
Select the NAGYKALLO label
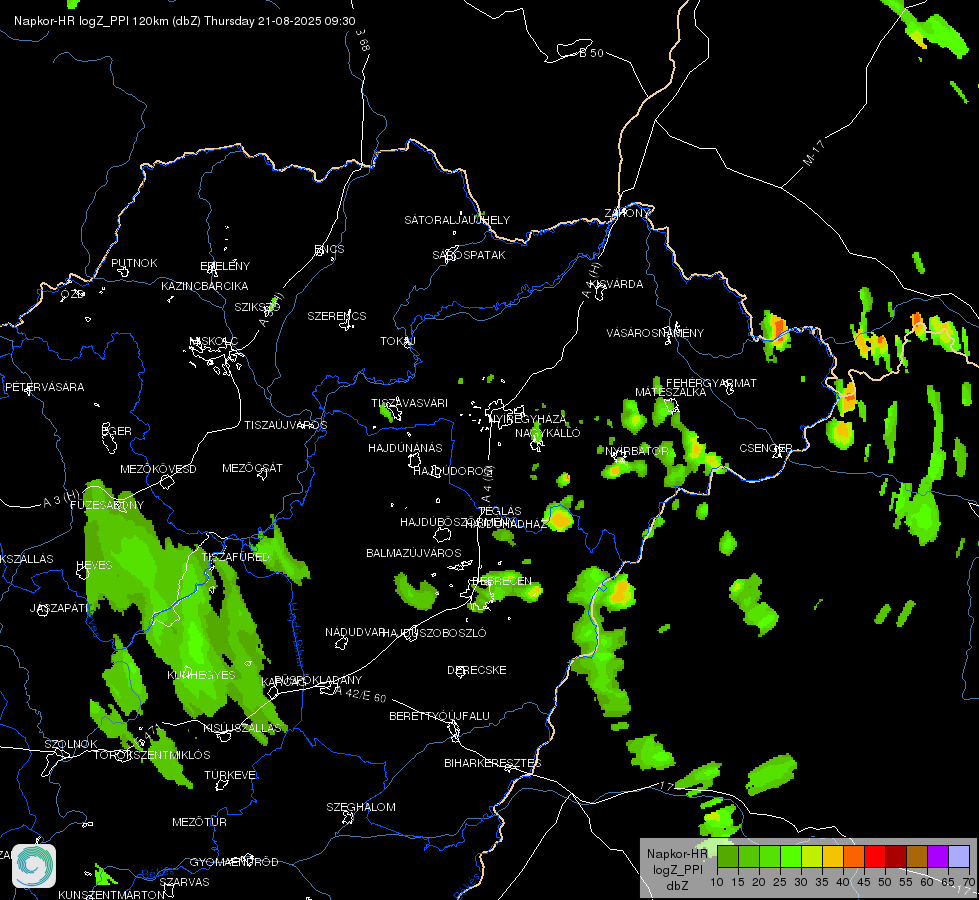[x=548, y=433]
